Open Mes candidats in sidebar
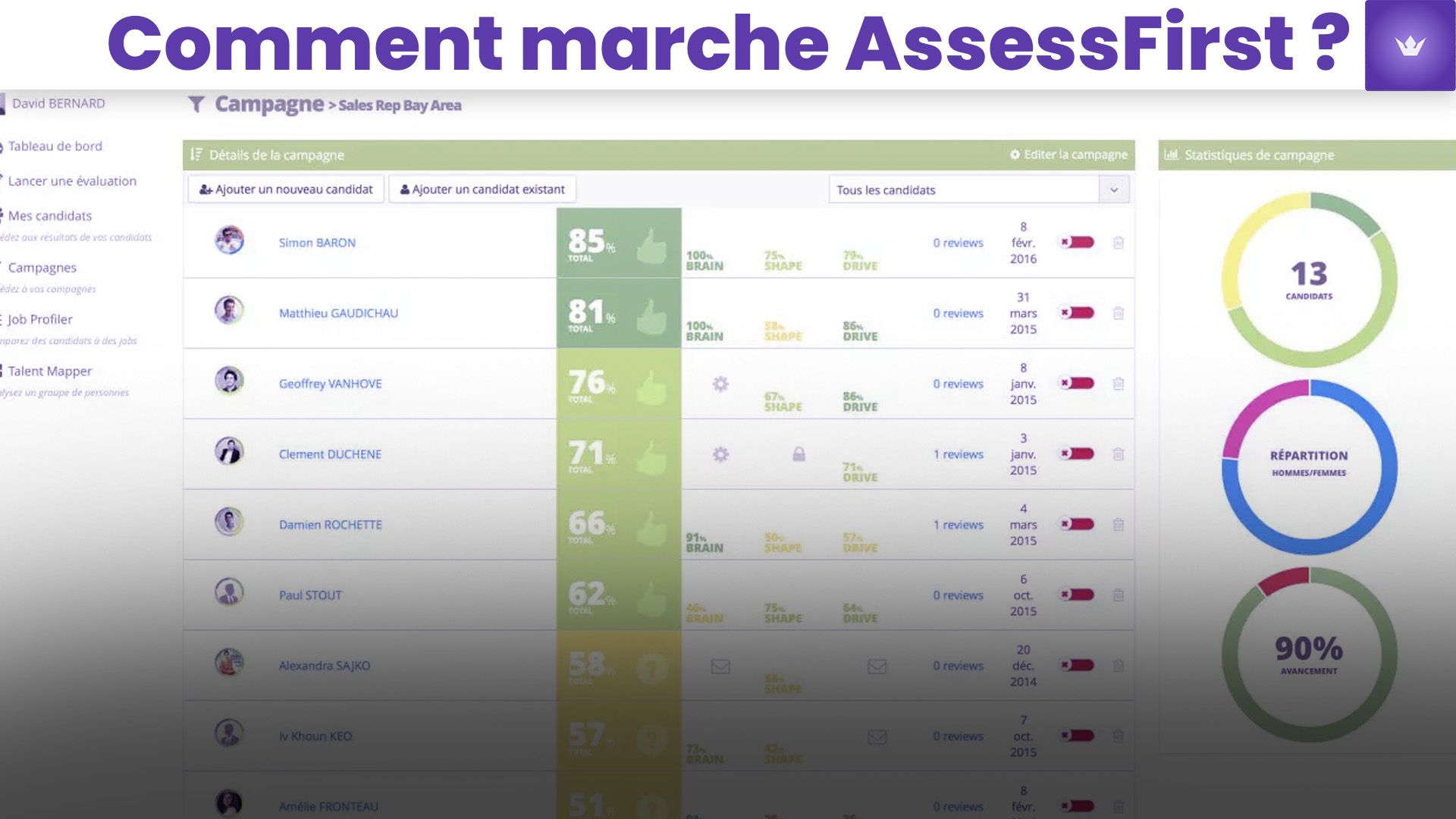Image resolution: width=1456 pixels, height=819 pixels. 49,216
